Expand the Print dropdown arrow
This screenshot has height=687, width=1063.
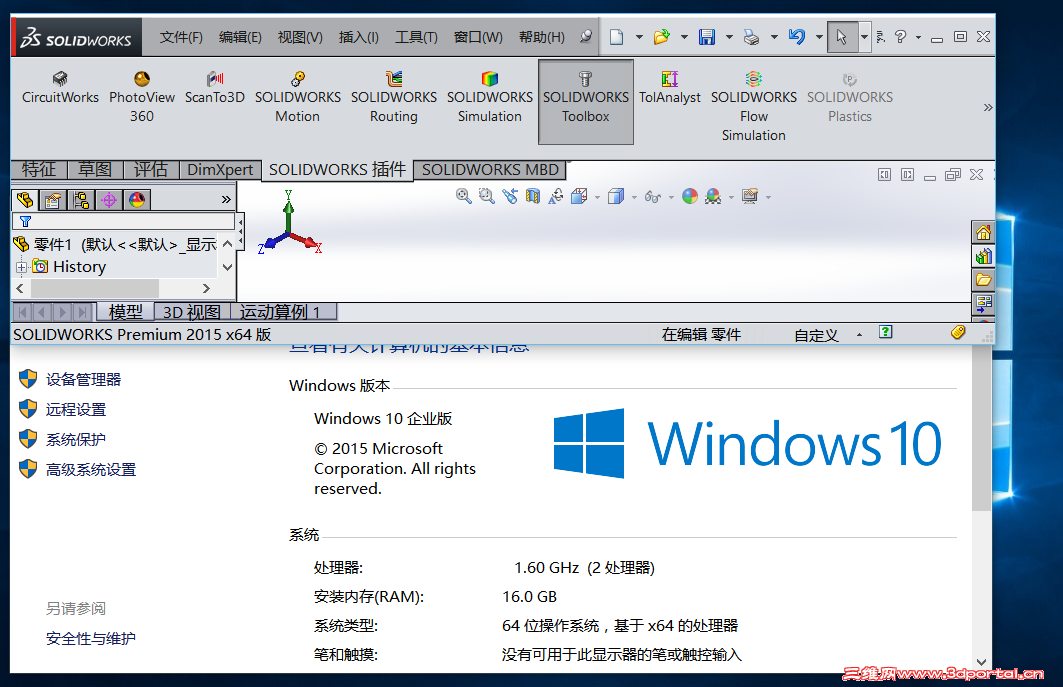coord(774,37)
